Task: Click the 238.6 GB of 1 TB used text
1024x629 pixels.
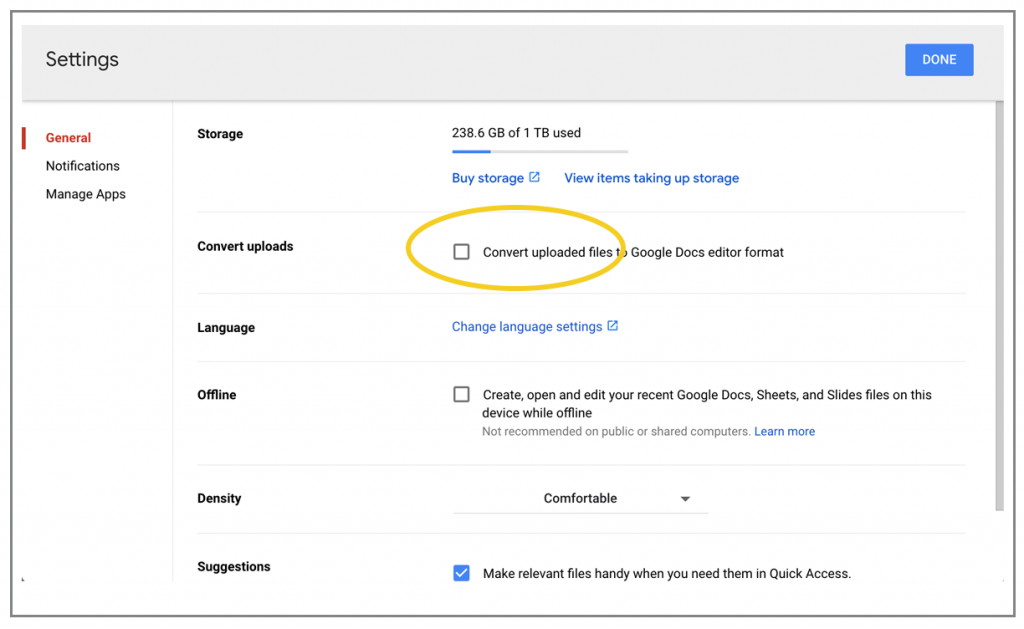Action: click(x=516, y=132)
